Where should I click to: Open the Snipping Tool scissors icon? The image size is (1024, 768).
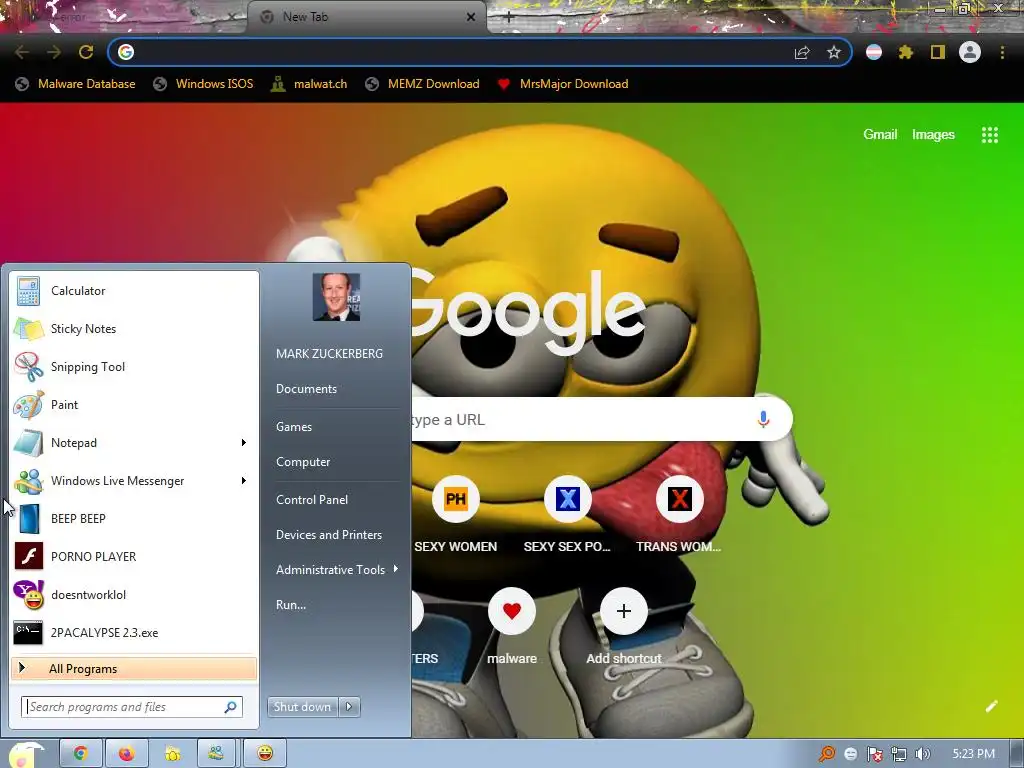[28, 366]
